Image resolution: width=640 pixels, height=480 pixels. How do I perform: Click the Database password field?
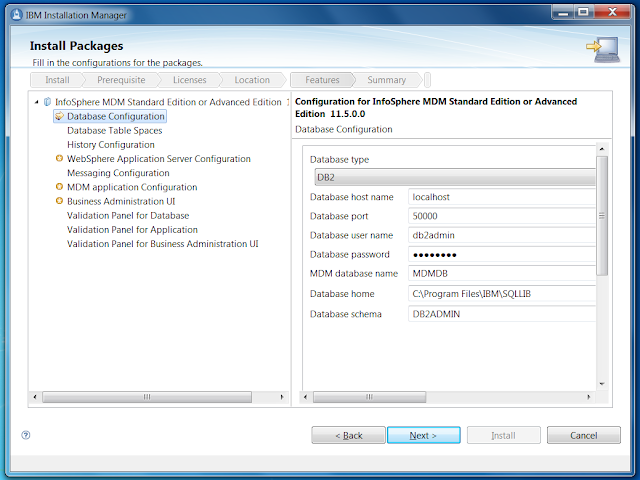[502, 254]
